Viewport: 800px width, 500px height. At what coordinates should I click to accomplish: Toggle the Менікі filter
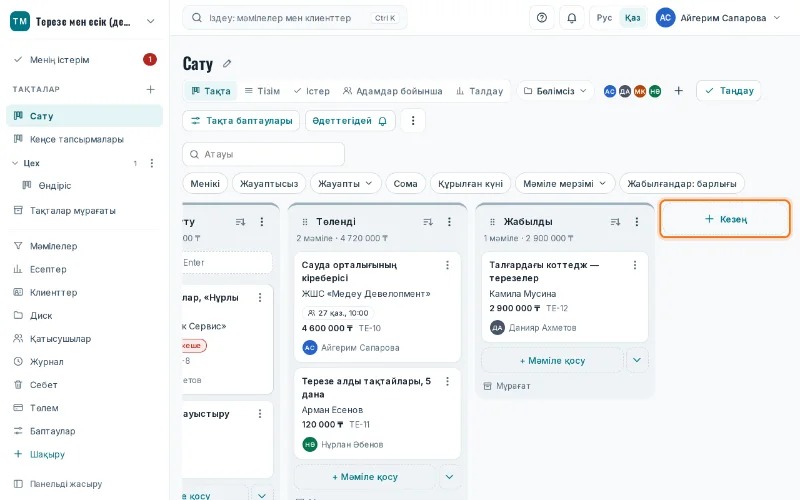(205, 184)
